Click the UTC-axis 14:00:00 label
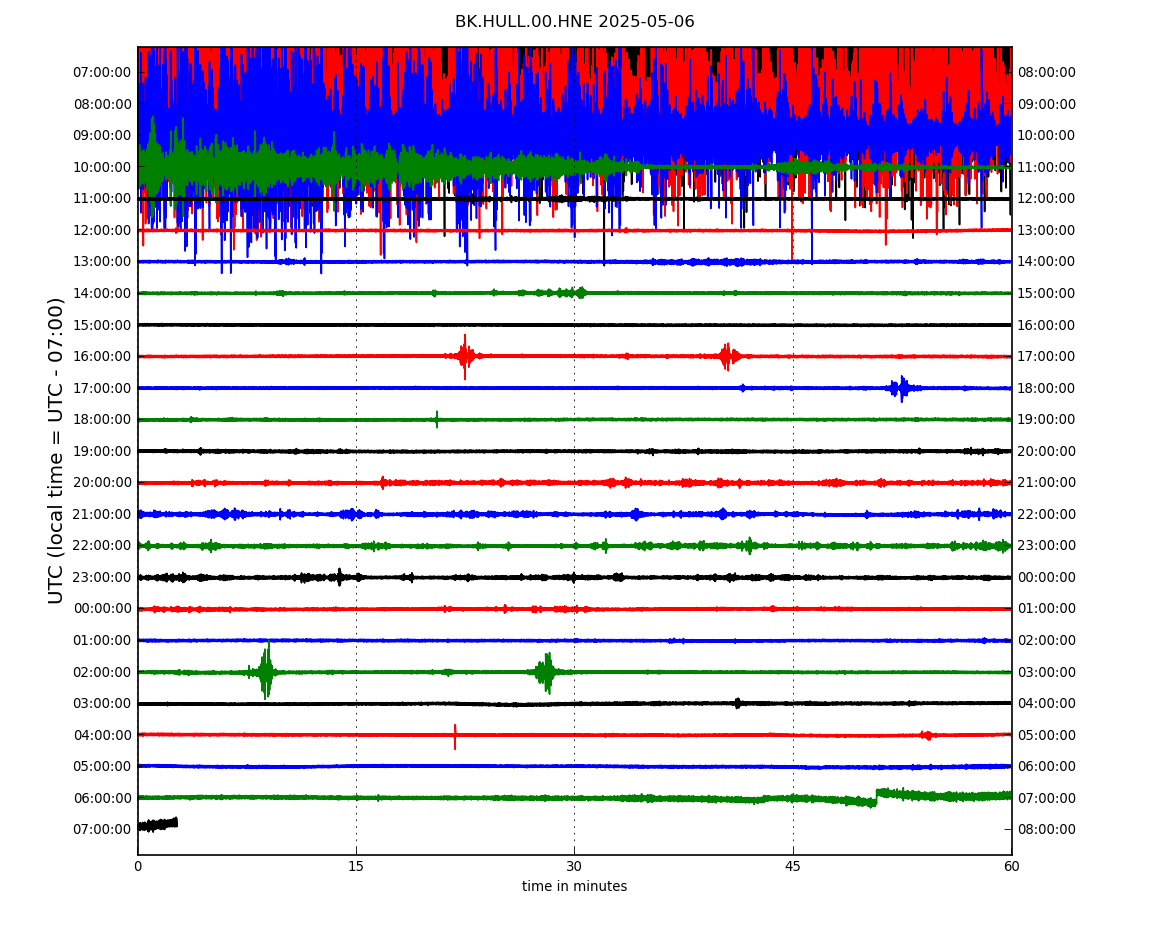The width and height of the screenshot is (1150, 950). click(x=102, y=293)
